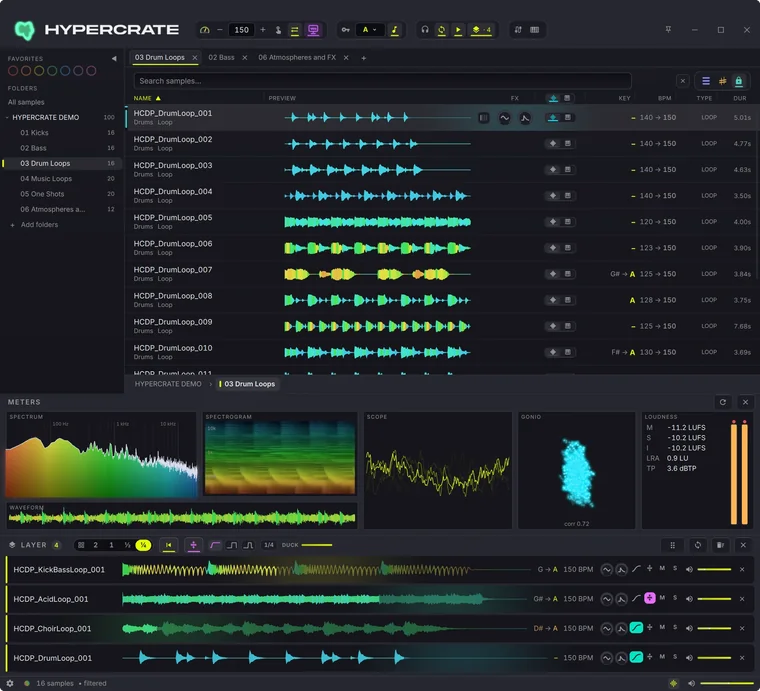Solo the HCDP_ChoirLoop_001 layer
760x691 pixels.
(x=675, y=628)
